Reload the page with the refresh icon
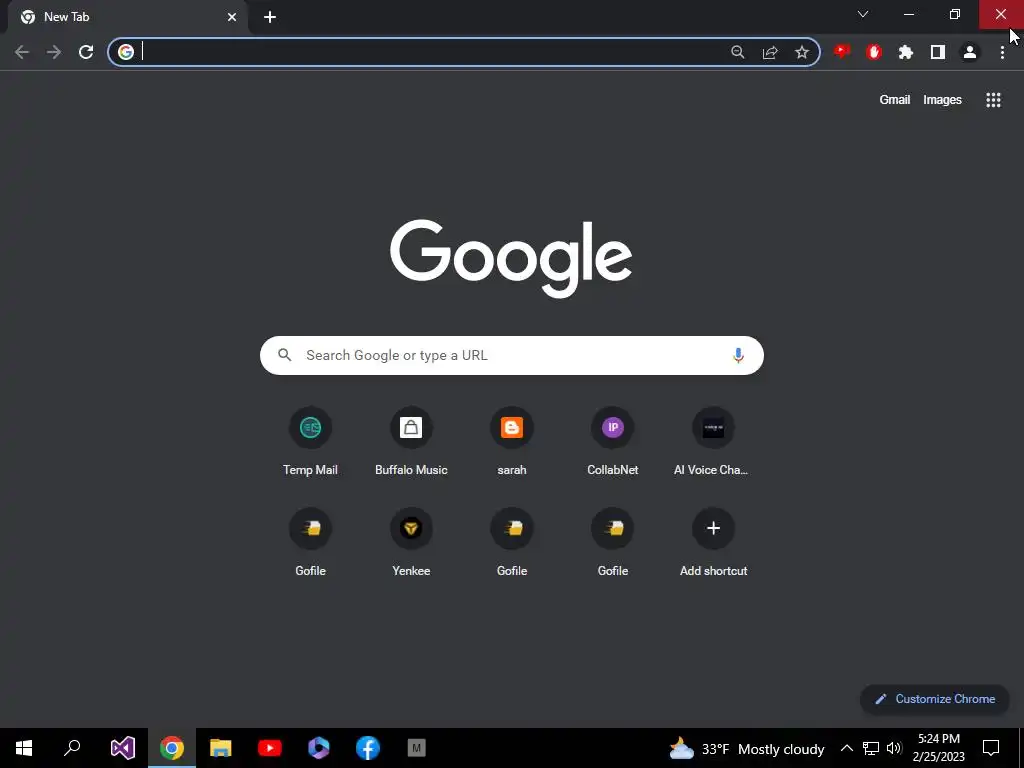The width and height of the screenshot is (1024, 768). [86, 52]
